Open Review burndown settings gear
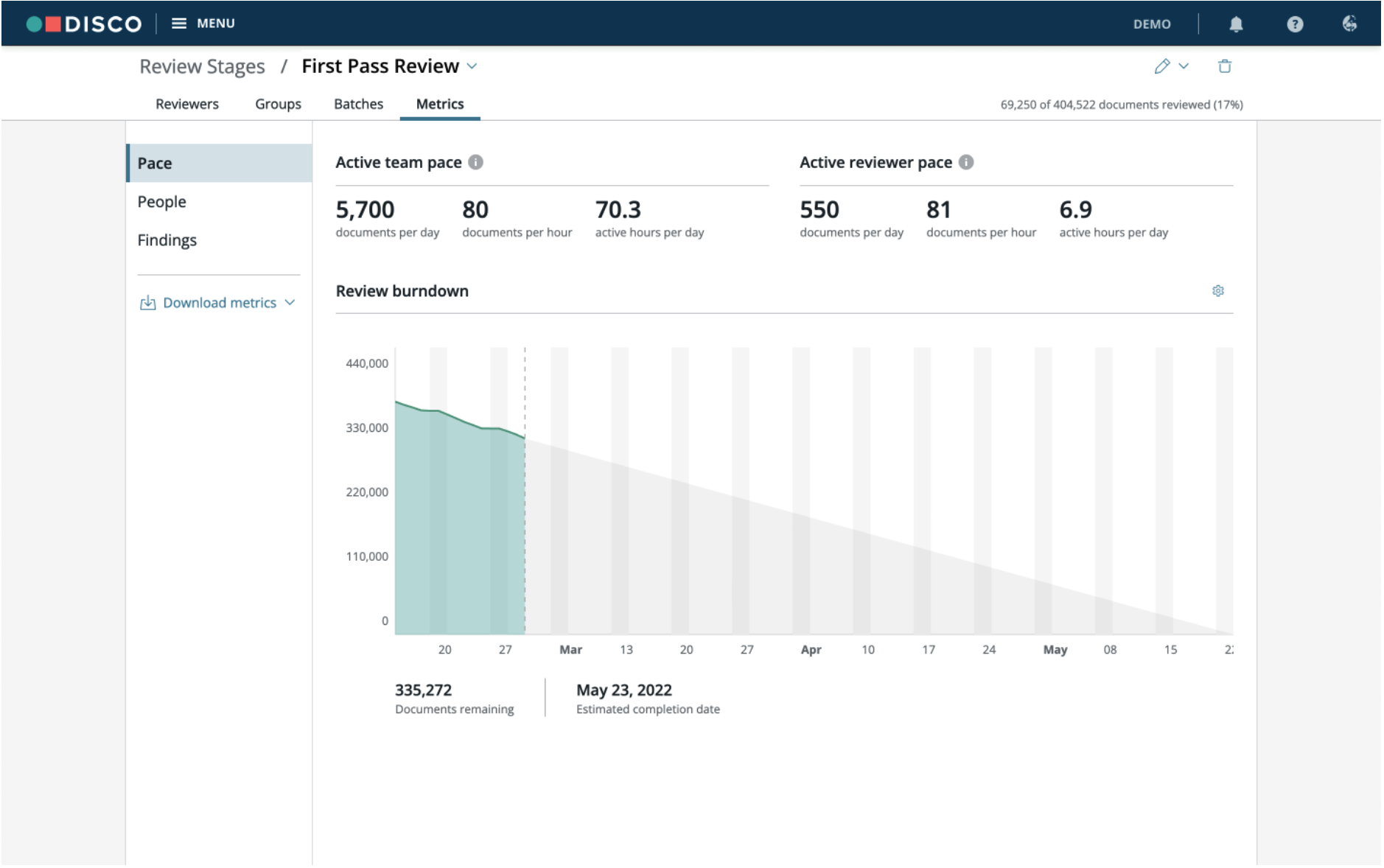Image resolution: width=1384 pixels, height=868 pixels. pyautogui.click(x=1218, y=291)
